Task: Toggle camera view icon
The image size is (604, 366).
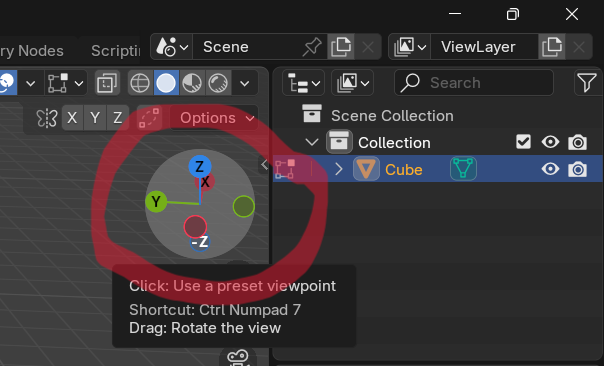Action: [238, 358]
